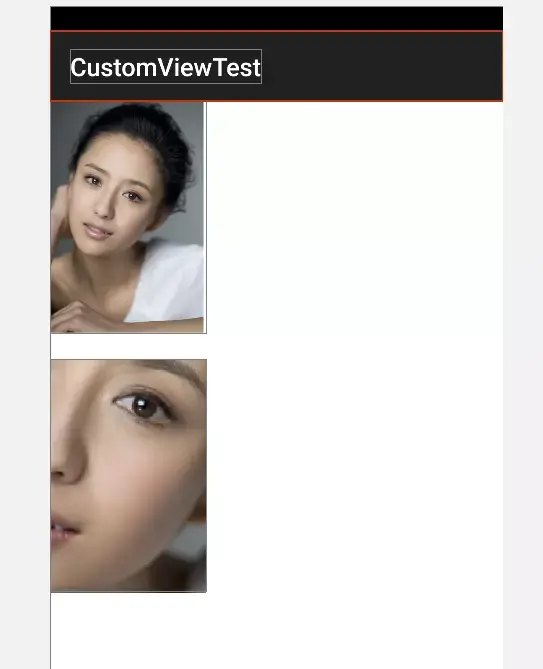This screenshot has height=669, width=543.
Task: Click the CustomViewTest title text
Action: tap(166, 67)
